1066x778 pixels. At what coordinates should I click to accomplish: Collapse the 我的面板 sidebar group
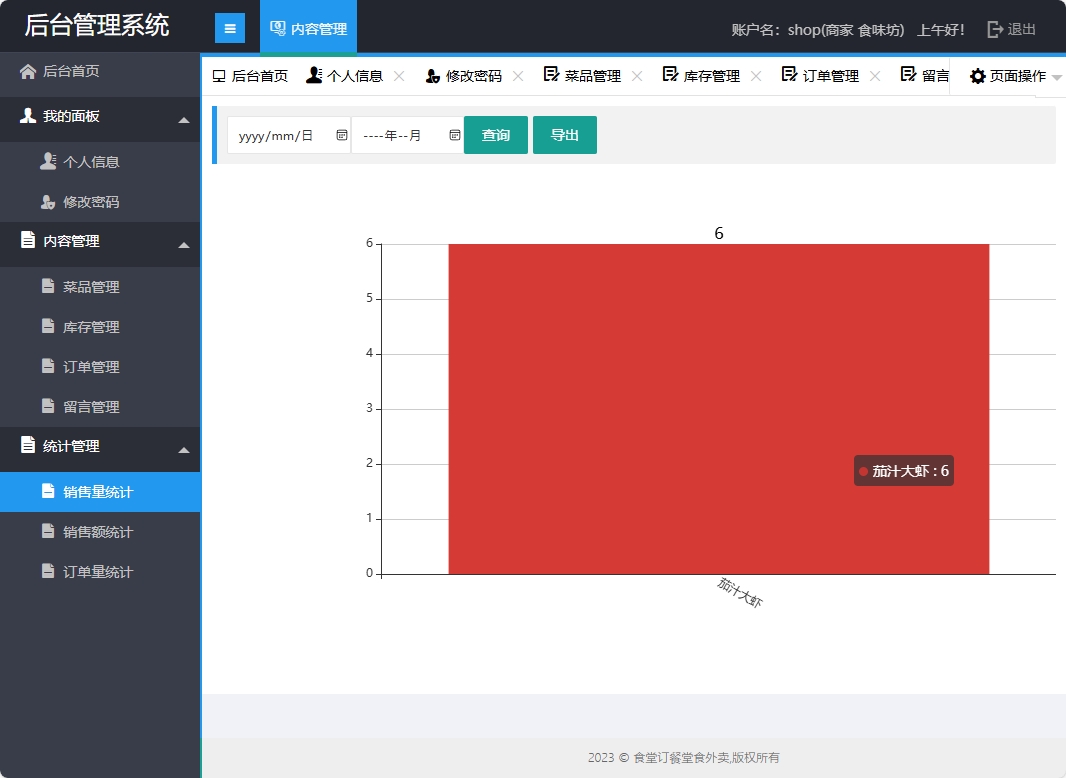coord(184,120)
